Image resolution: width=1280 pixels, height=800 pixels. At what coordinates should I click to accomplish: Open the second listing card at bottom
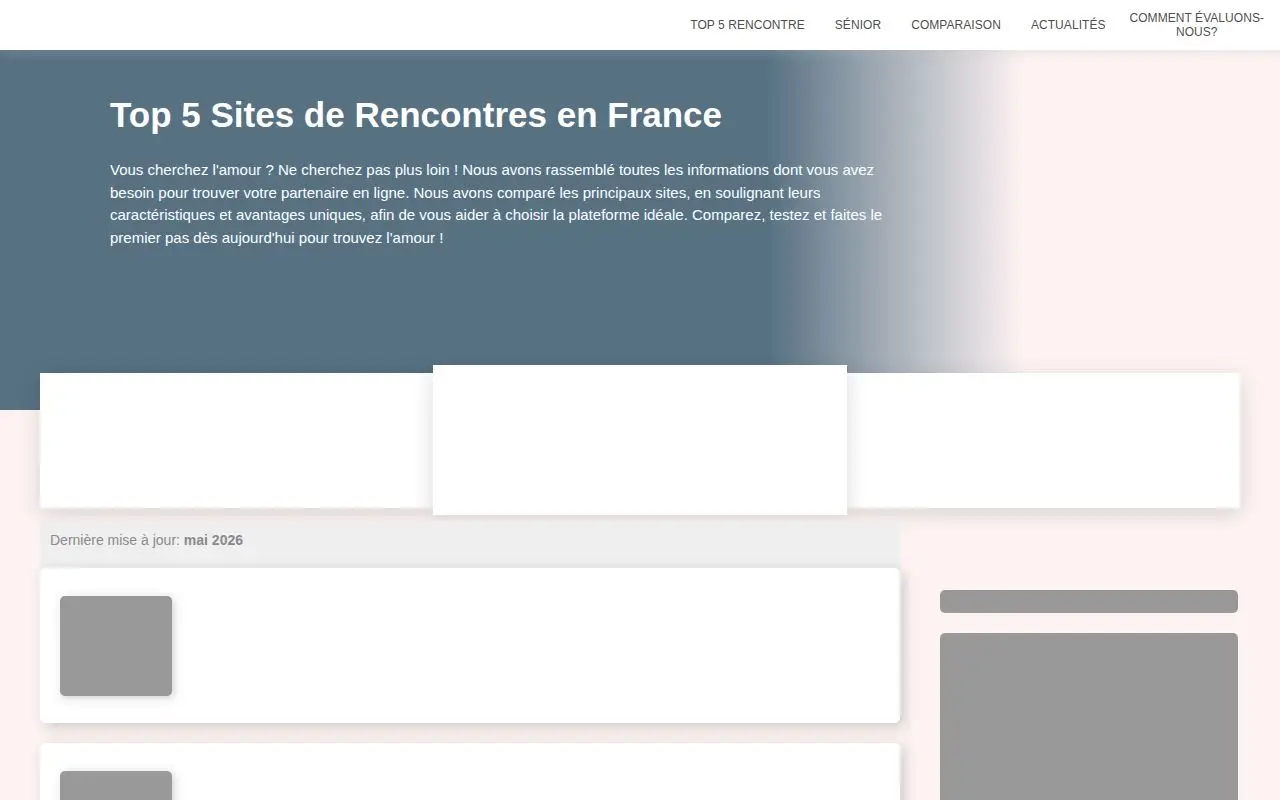(470, 772)
